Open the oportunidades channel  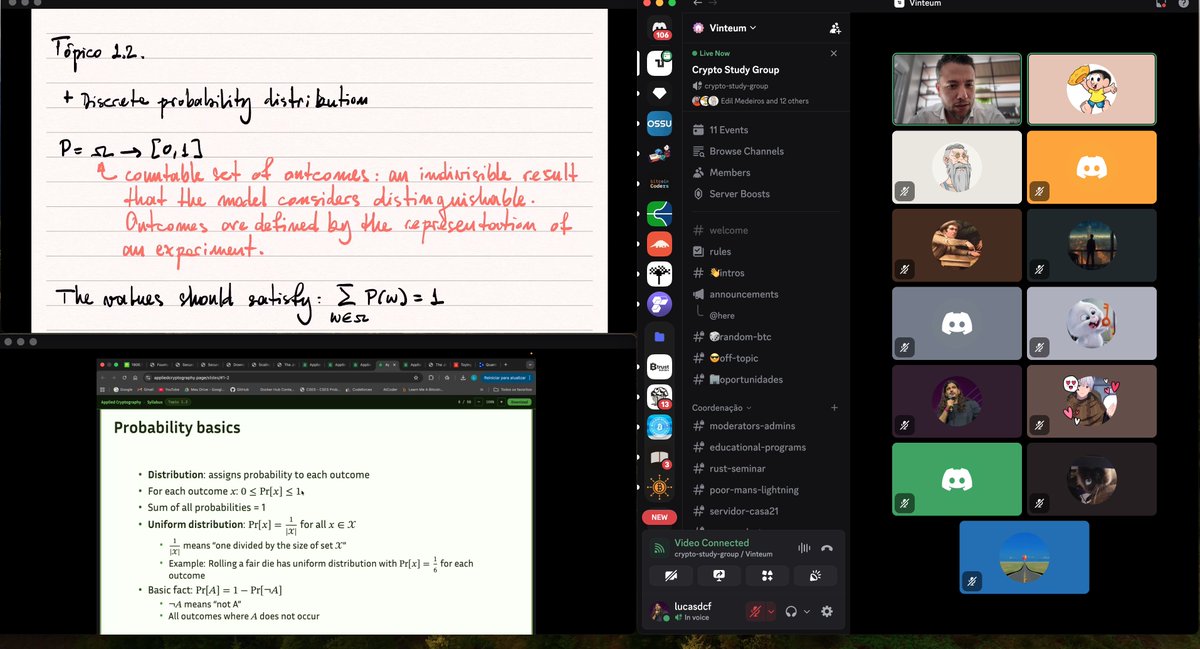tap(766, 379)
